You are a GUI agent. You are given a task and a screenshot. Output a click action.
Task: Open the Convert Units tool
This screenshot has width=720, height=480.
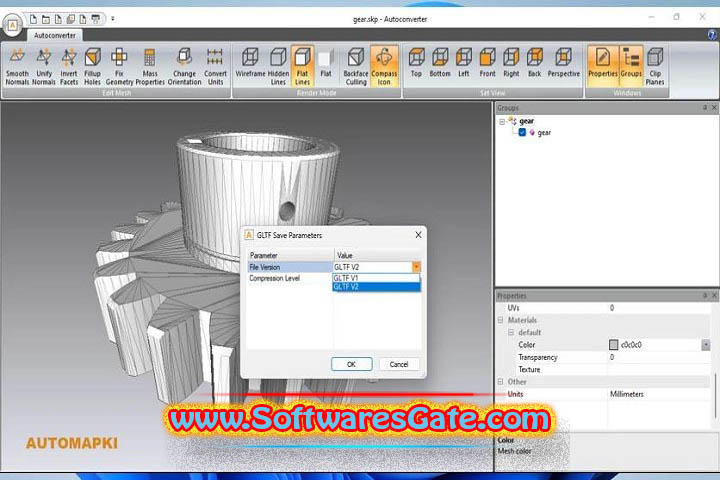coord(215,66)
